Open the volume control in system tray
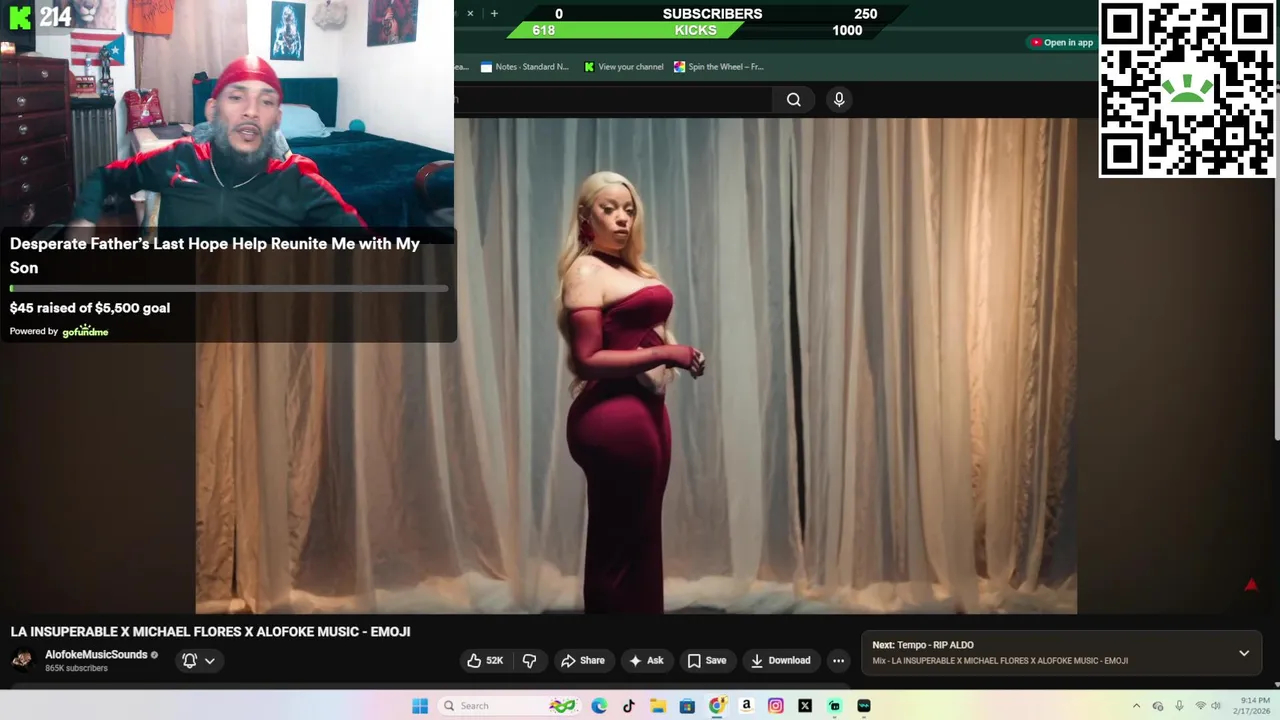1280x720 pixels. point(1216,706)
